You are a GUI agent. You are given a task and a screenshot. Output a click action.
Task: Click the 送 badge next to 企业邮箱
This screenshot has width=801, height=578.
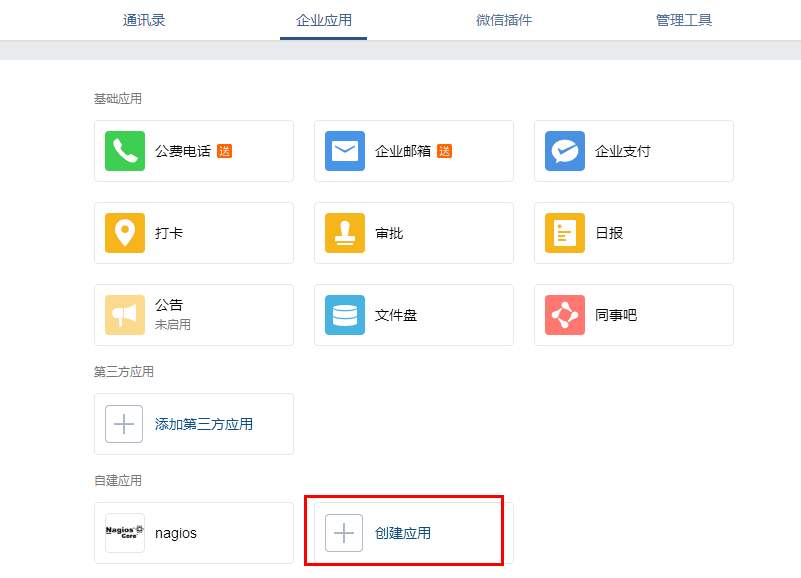click(x=444, y=151)
